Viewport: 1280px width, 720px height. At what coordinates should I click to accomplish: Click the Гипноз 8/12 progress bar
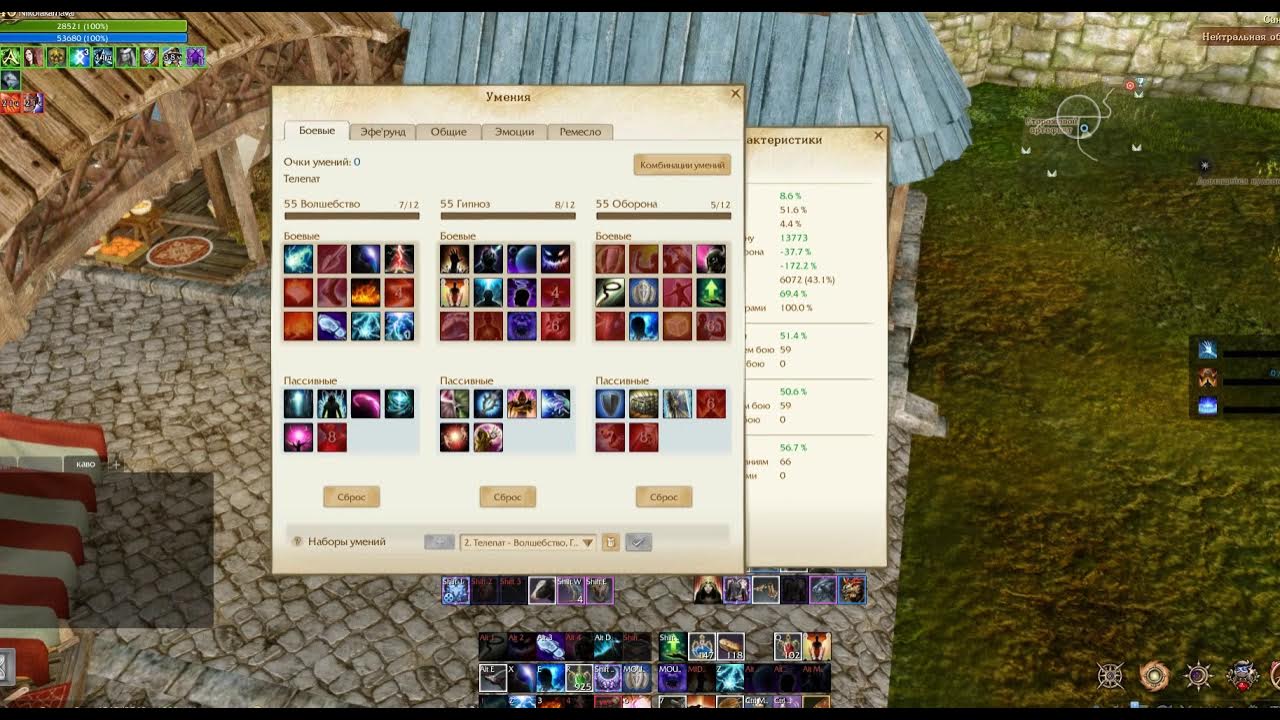click(x=508, y=215)
